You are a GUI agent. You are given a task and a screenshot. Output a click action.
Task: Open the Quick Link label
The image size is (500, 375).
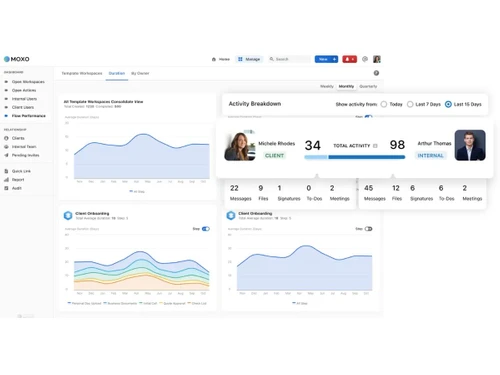click(x=21, y=171)
